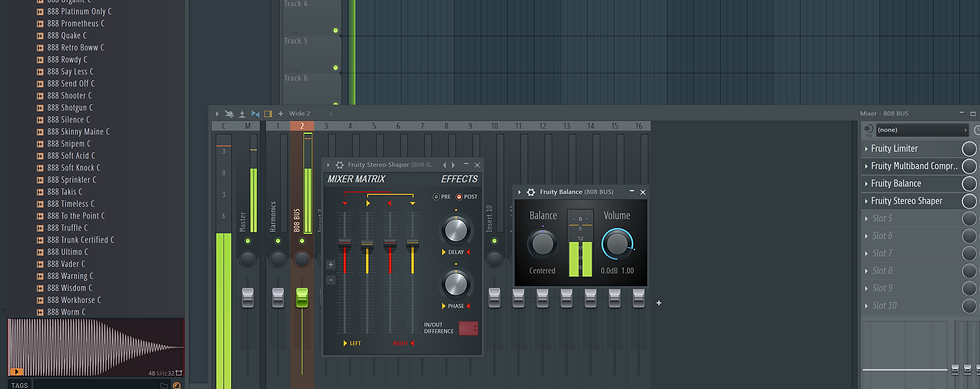Click the Fruity Balance Volume knob
The image size is (980, 389).
(617, 244)
